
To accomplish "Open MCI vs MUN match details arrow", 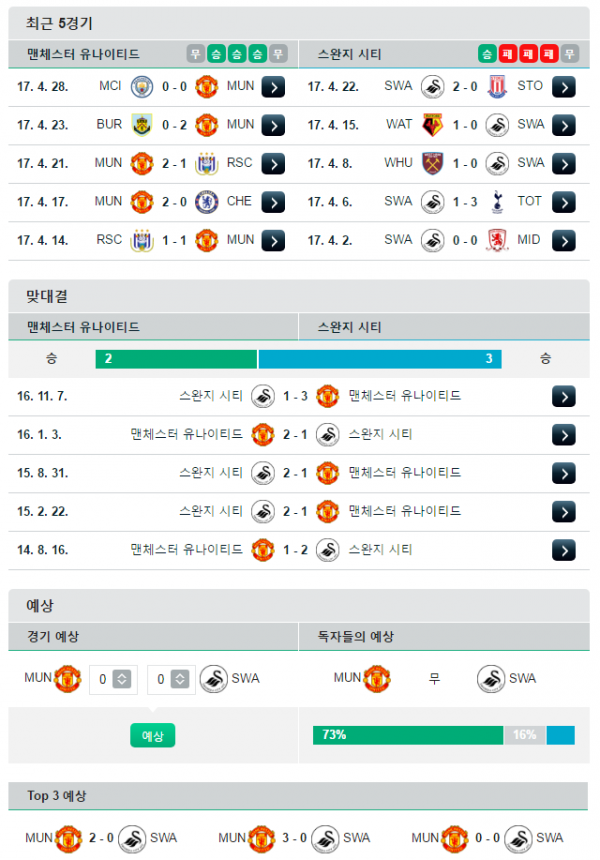I will point(273,87).
